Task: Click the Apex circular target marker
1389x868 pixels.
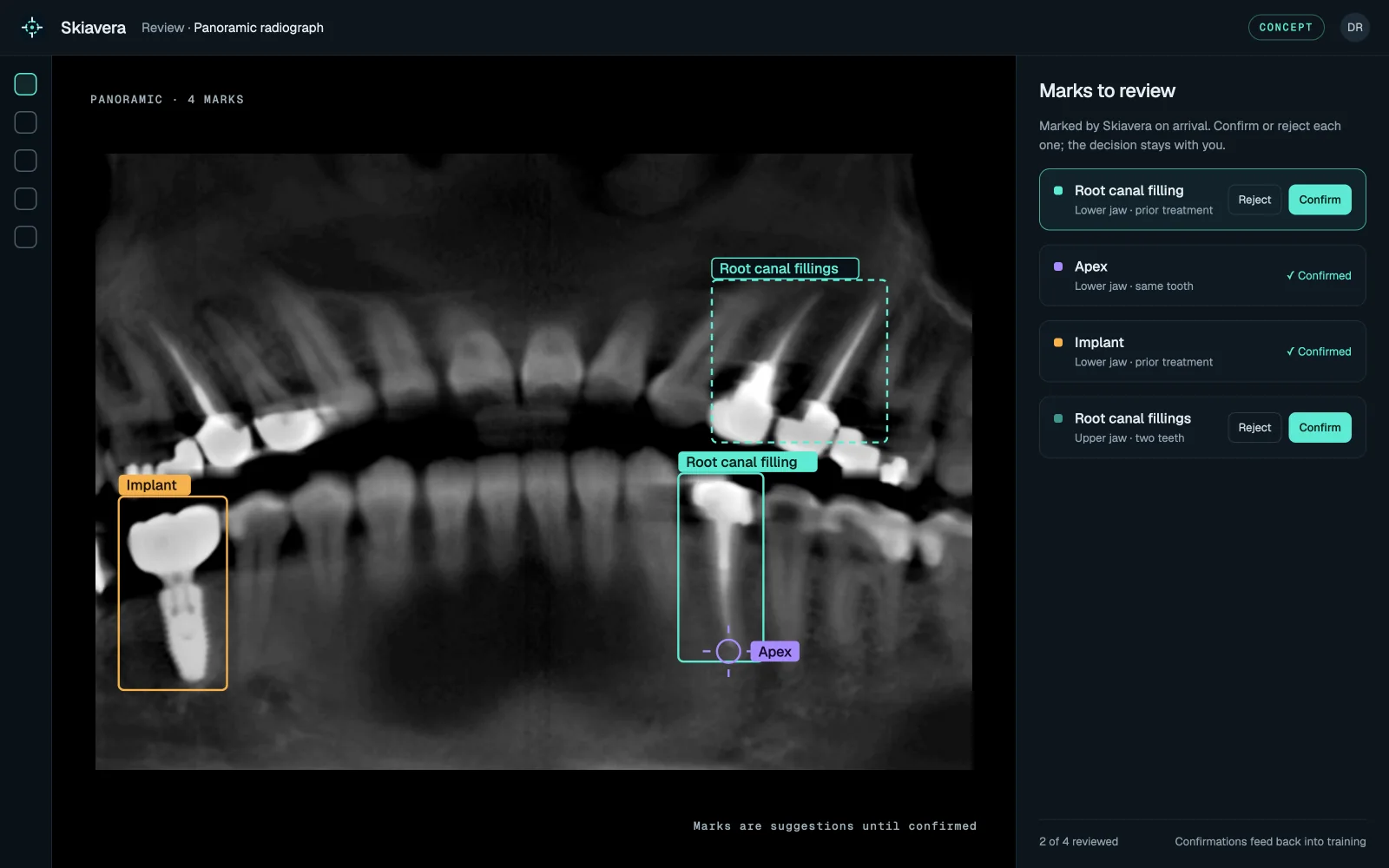Action: click(728, 651)
